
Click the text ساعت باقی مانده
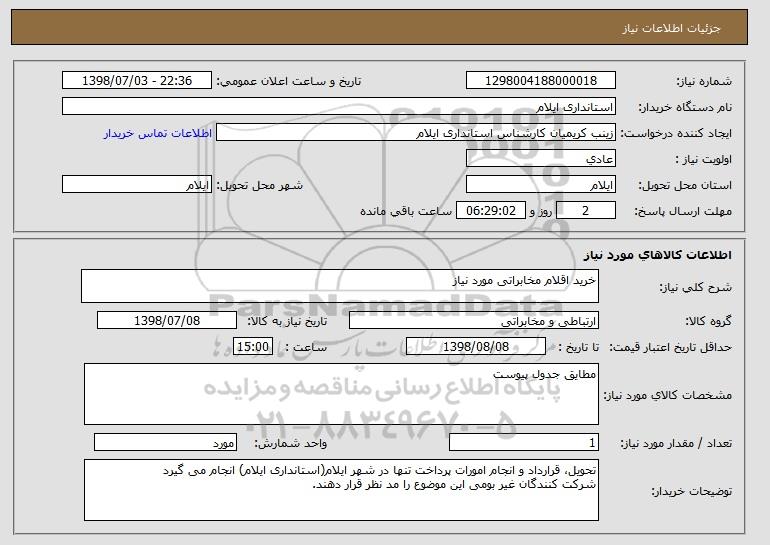(406, 211)
